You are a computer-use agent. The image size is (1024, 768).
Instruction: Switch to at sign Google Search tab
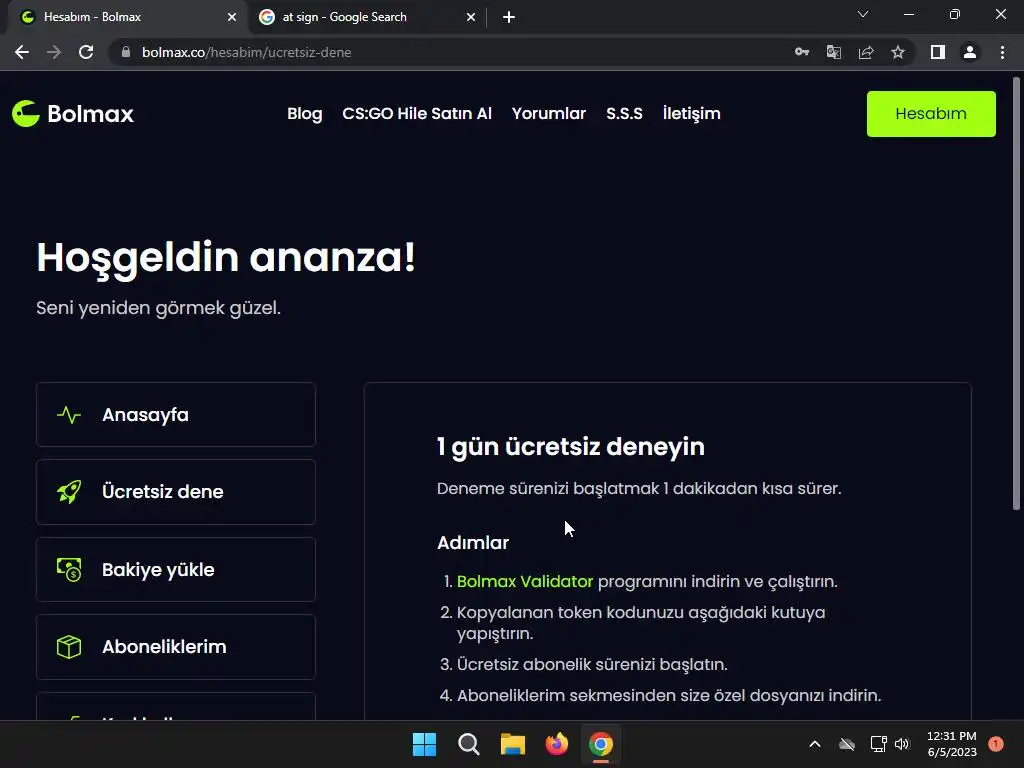(367, 17)
